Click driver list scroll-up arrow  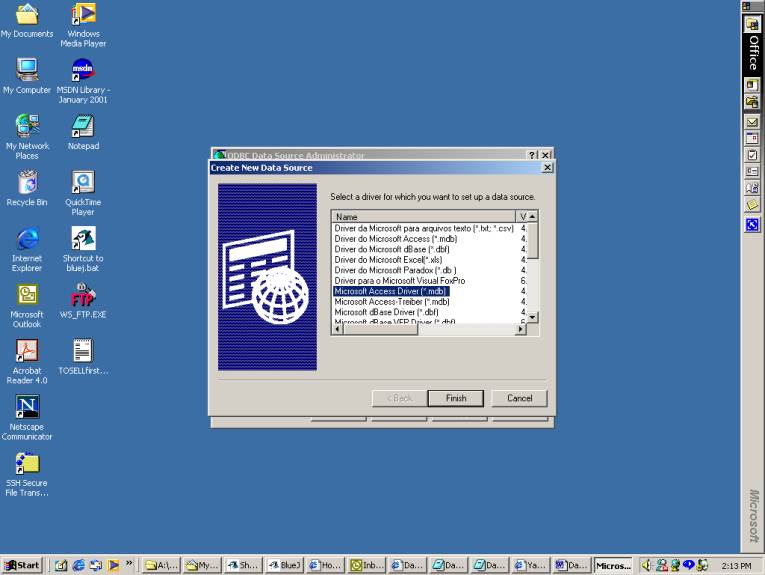532,217
